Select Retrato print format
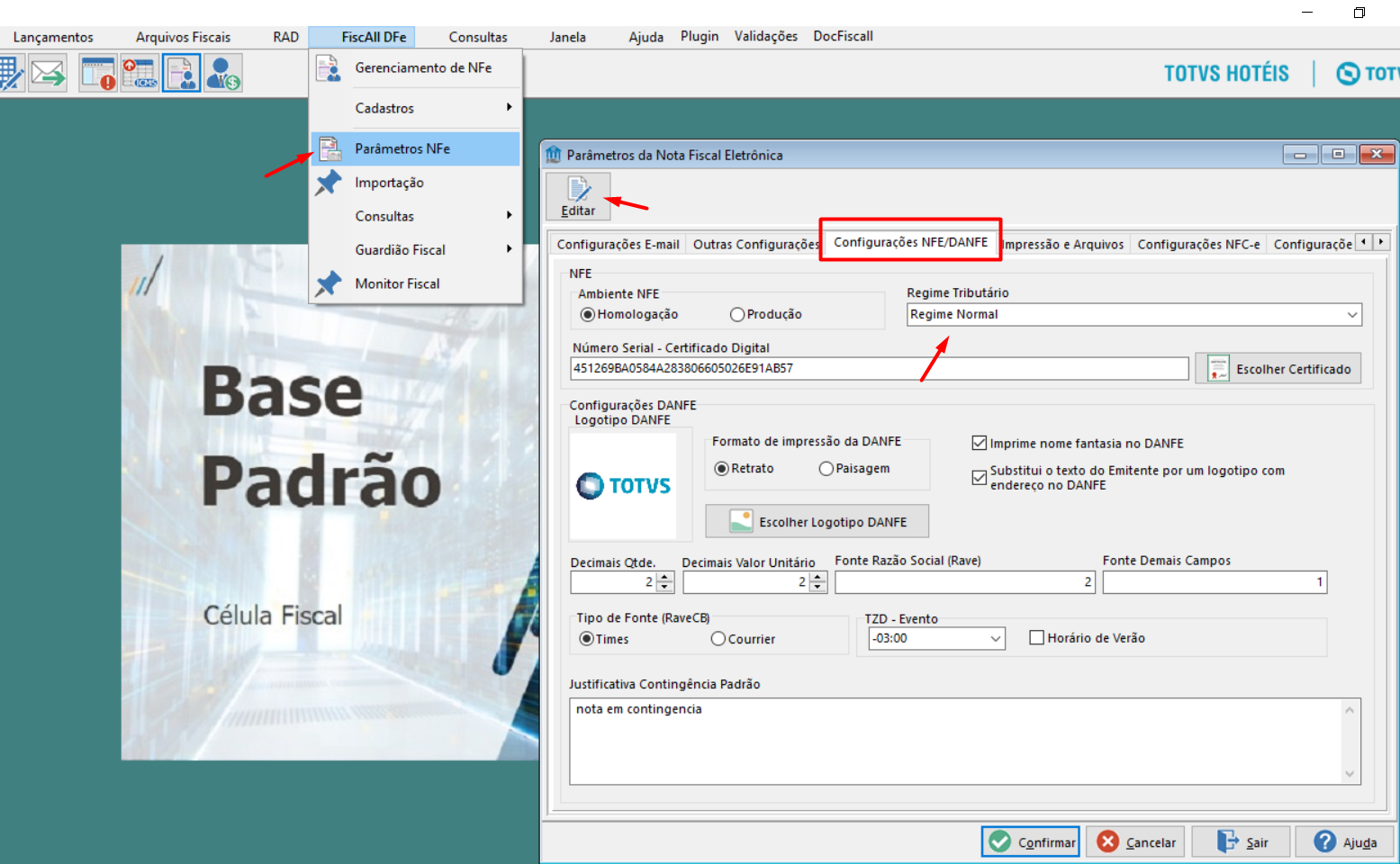 [721, 469]
